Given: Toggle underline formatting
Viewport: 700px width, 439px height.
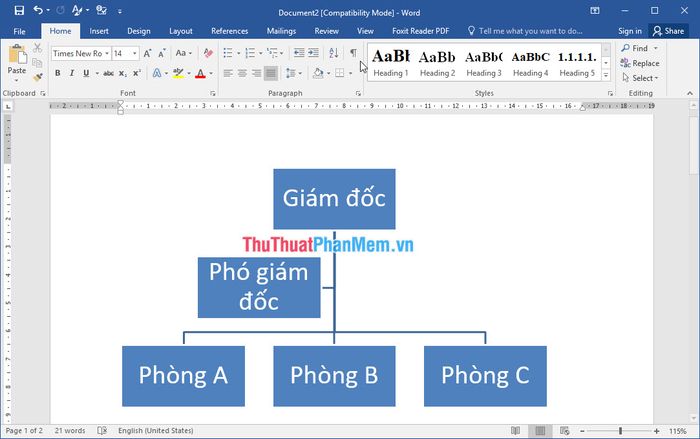Looking at the screenshot, I should pyautogui.click(x=86, y=73).
